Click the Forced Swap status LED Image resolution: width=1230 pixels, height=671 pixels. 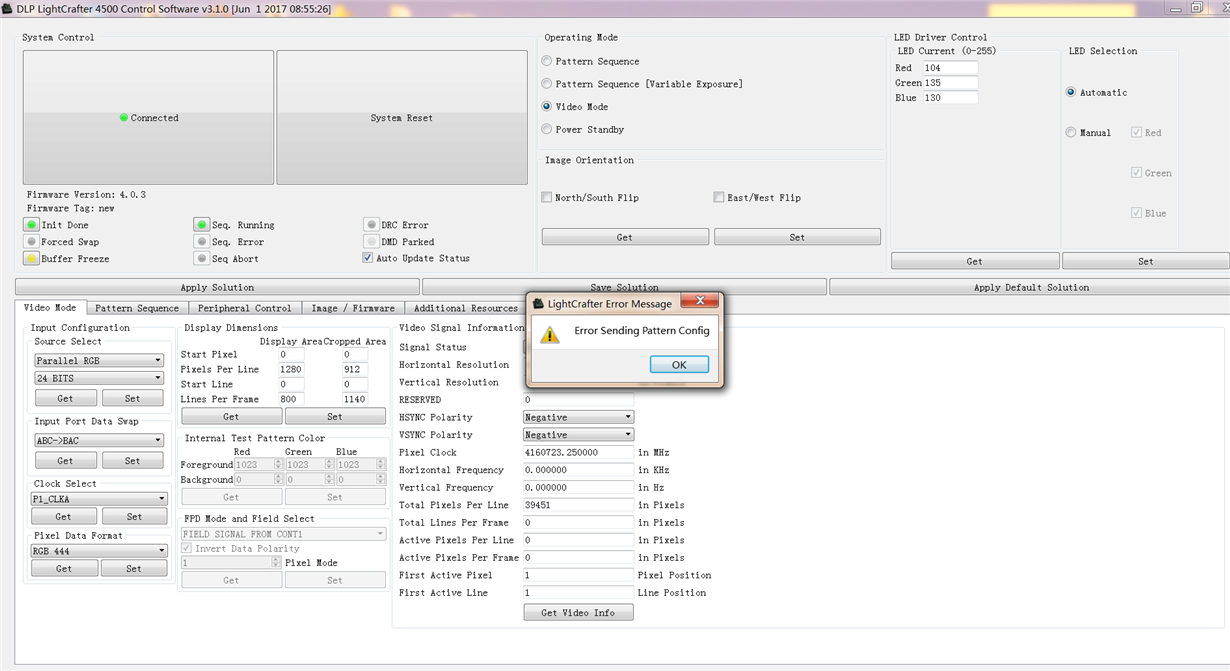click(x=32, y=242)
